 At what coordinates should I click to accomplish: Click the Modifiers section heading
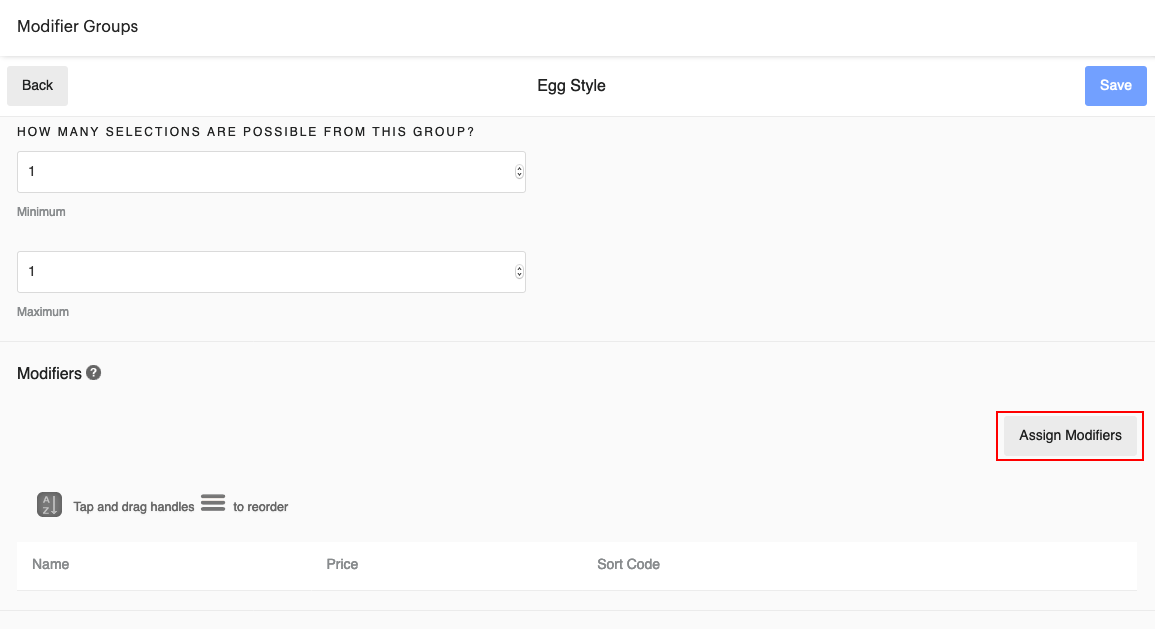pyautogui.click(x=49, y=372)
